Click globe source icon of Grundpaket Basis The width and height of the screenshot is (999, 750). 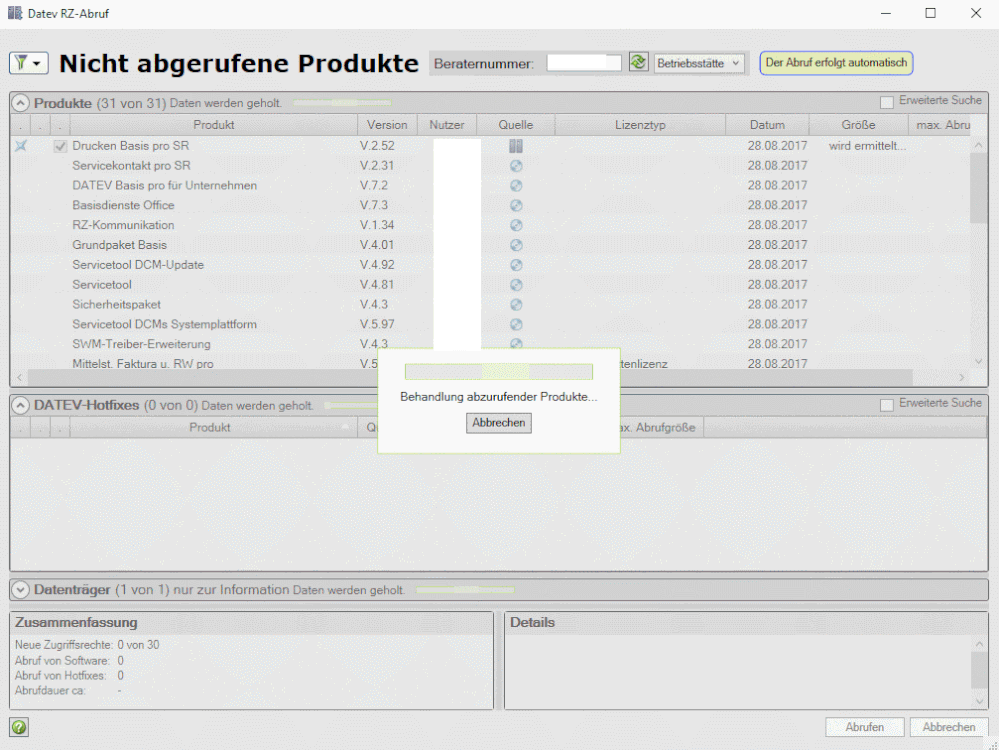(x=516, y=245)
